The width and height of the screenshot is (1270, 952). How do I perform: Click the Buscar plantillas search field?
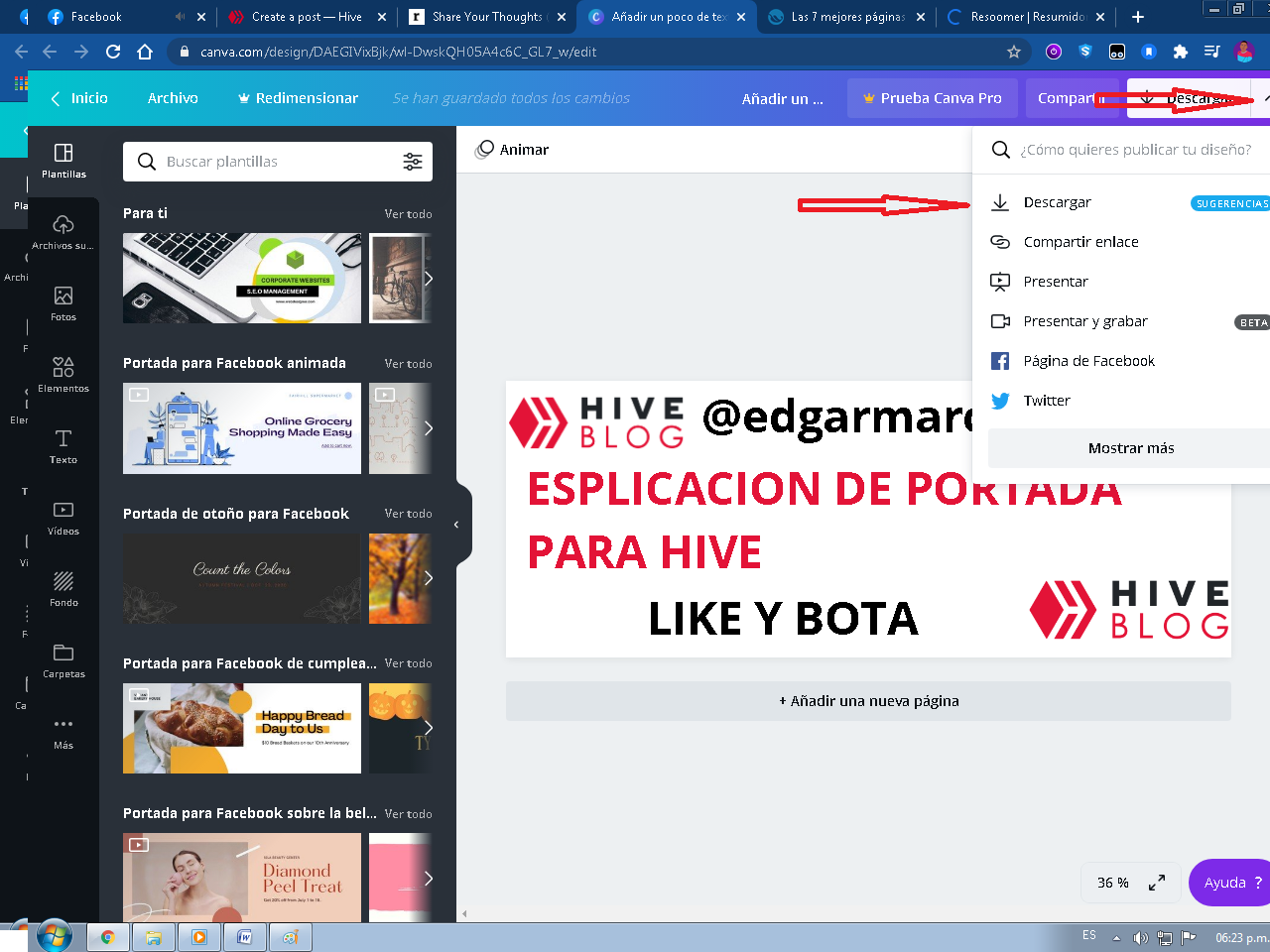tap(278, 162)
